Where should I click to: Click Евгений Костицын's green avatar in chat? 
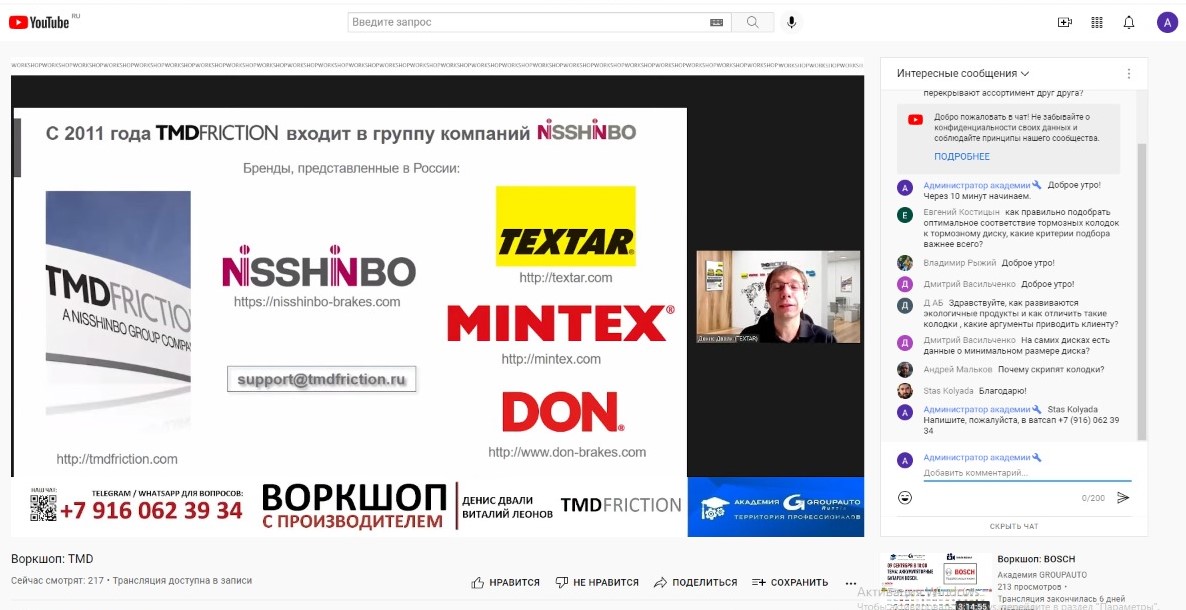905,216
